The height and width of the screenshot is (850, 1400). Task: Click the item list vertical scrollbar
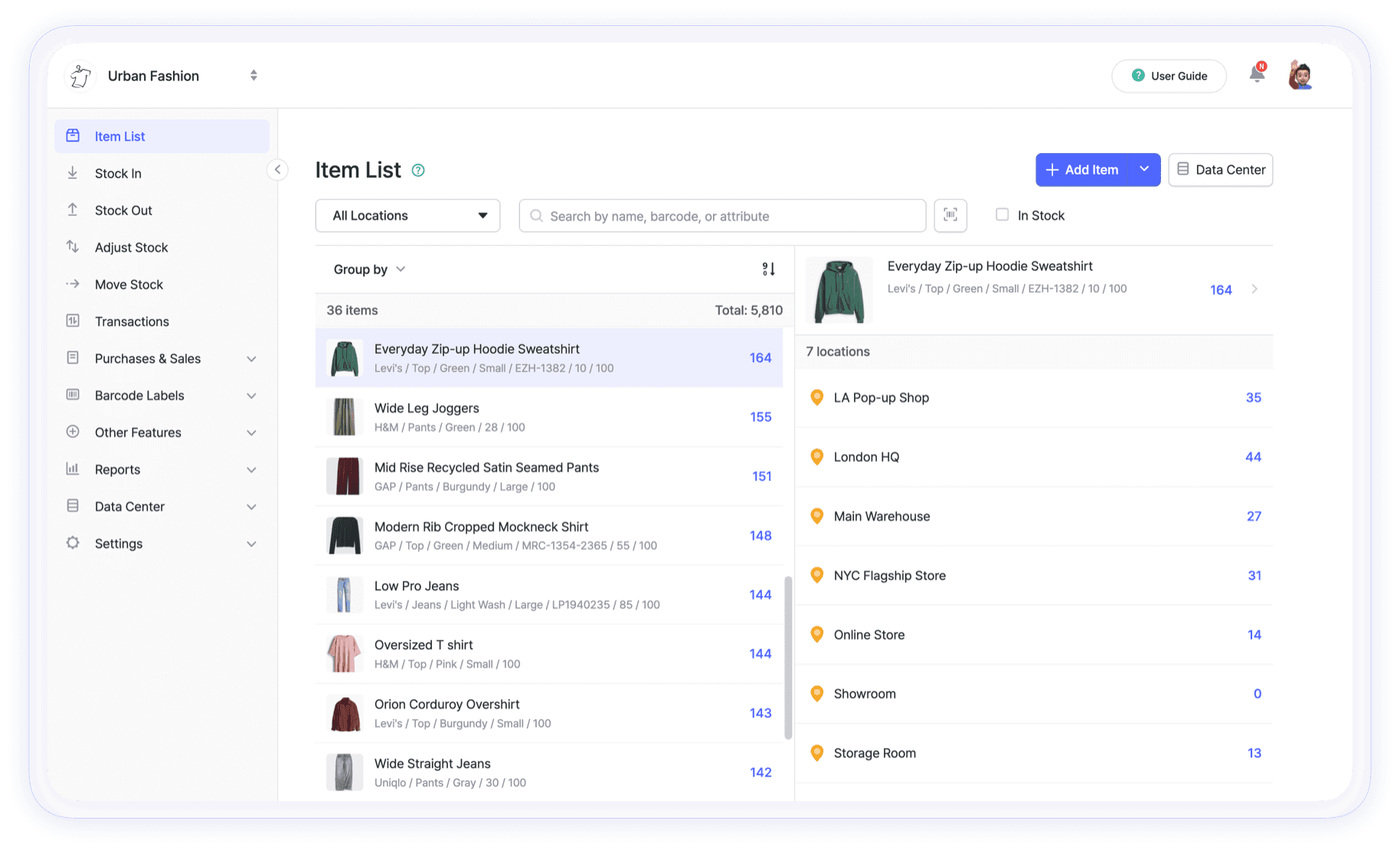(788, 657)
